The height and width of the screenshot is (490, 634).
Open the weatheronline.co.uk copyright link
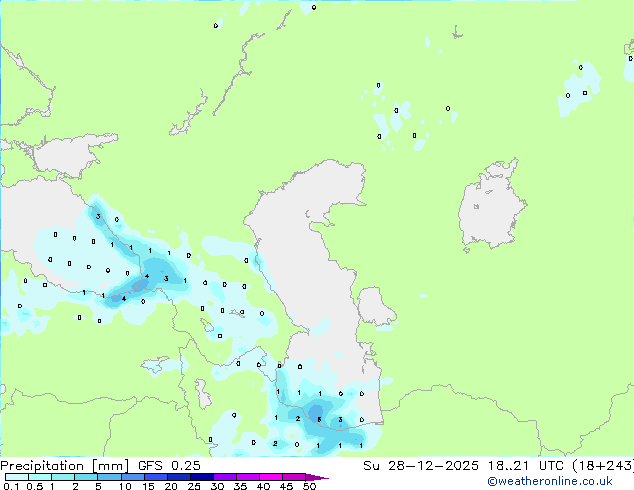(549, 481)
